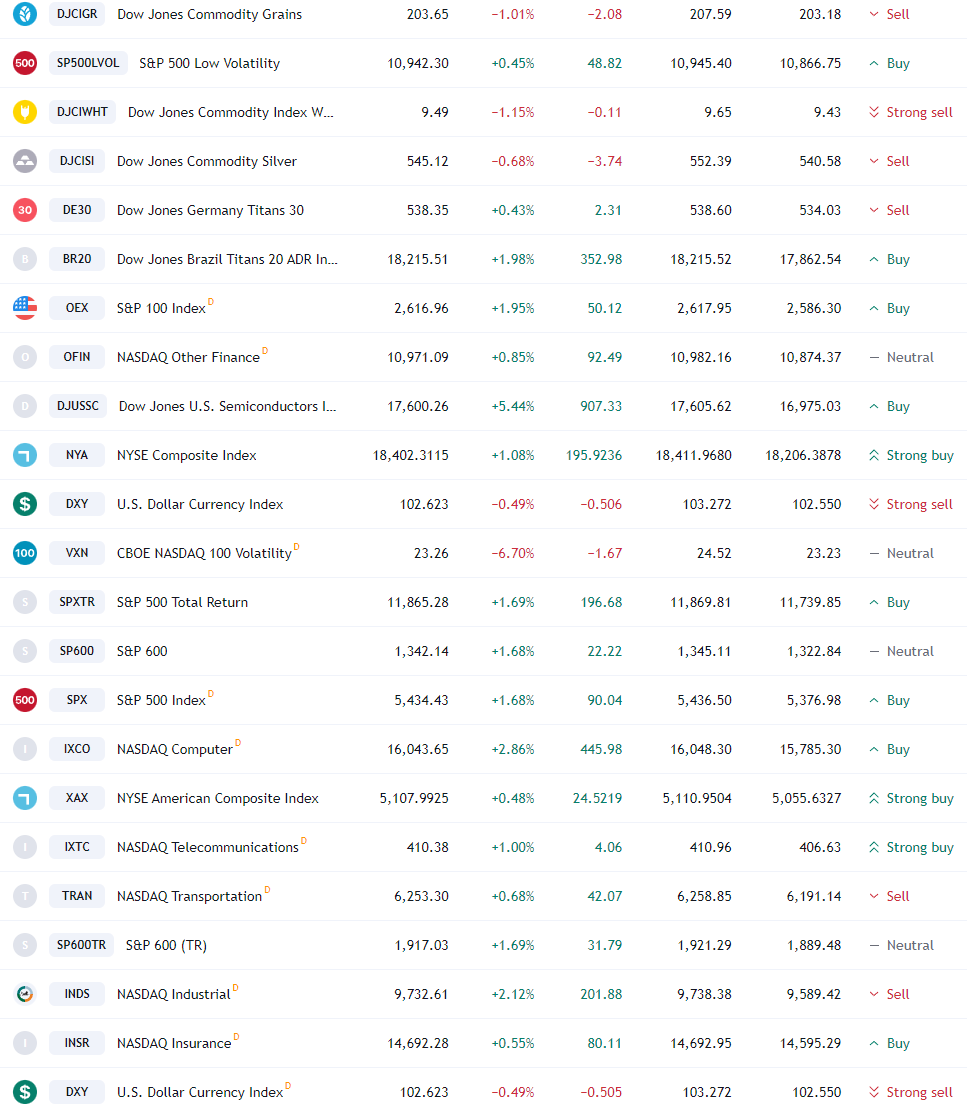Click NYA Strong buy rating

pyautogui.click(x=911, y=455)
